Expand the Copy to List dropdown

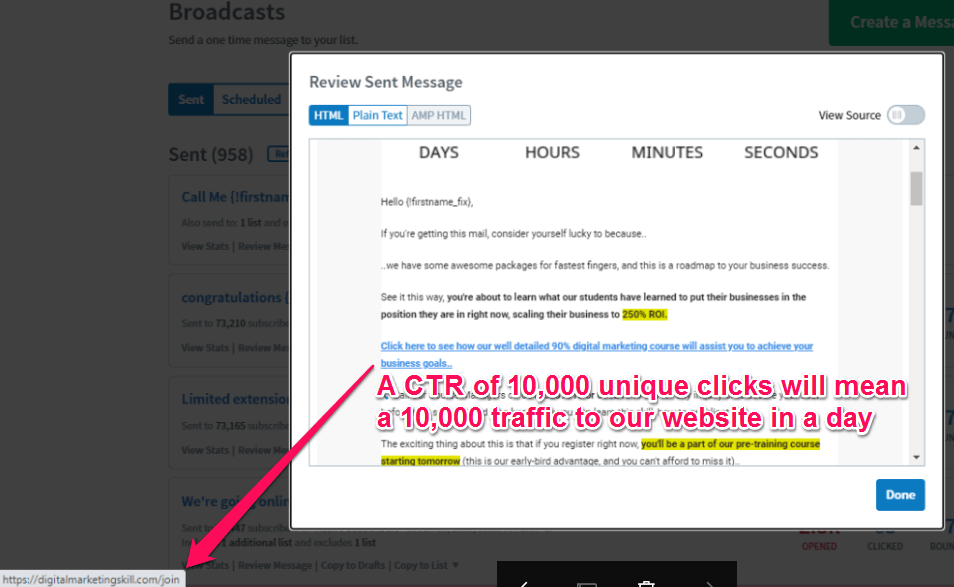(x=427, y=566)
